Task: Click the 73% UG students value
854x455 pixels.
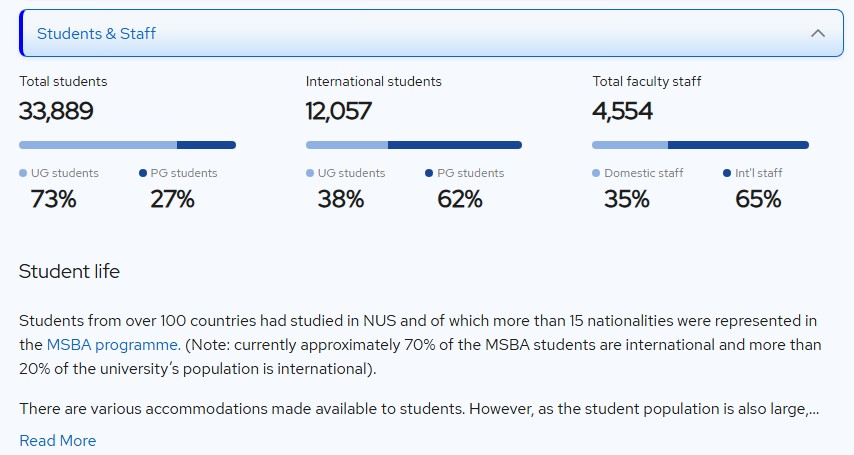Action: click(x=53, y=199)
